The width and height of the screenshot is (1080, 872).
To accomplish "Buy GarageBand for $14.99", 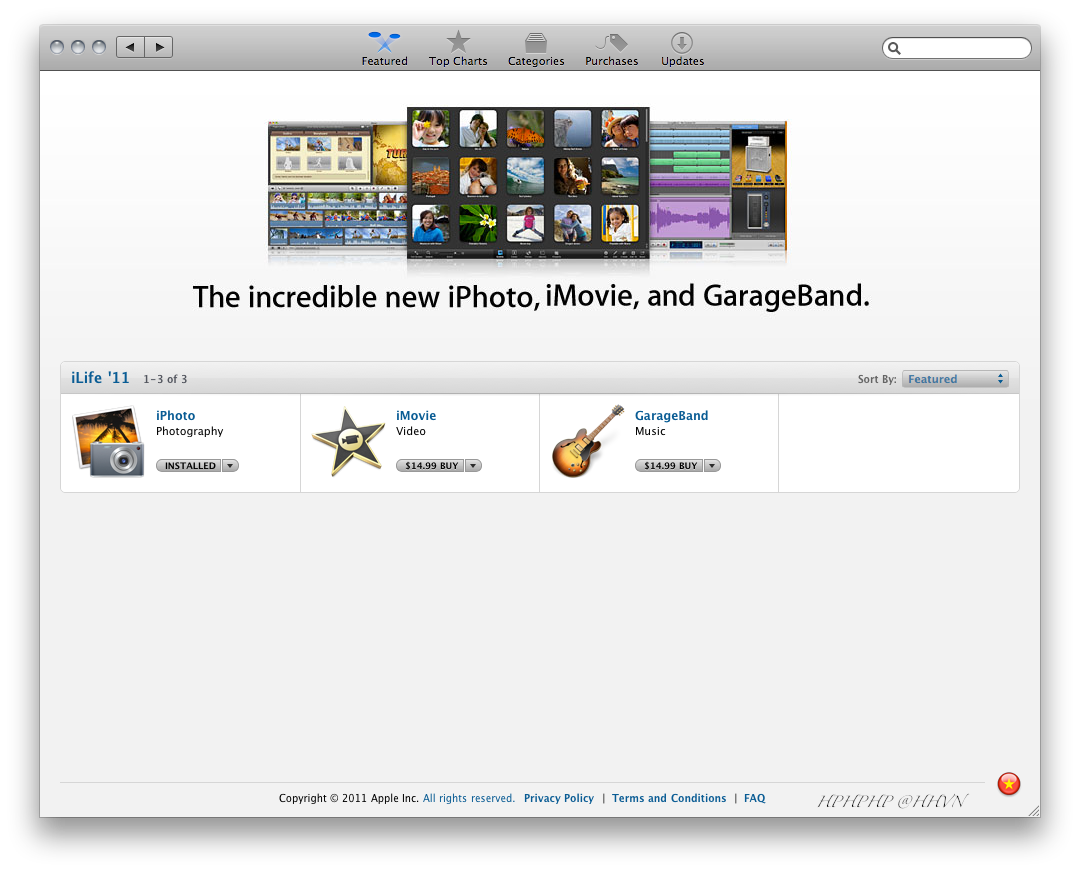I will click(670, 465).
